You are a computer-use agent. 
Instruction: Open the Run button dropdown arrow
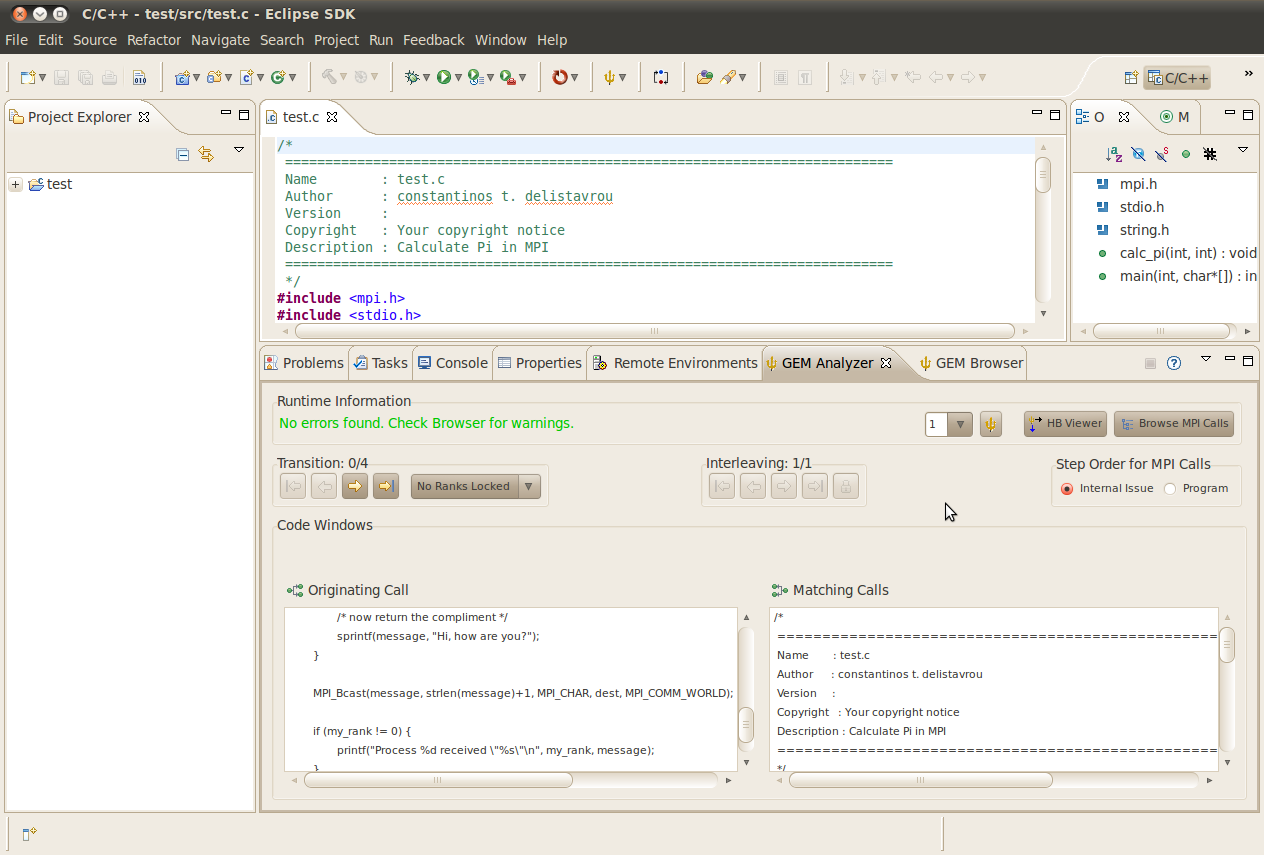tap(458, 77)
